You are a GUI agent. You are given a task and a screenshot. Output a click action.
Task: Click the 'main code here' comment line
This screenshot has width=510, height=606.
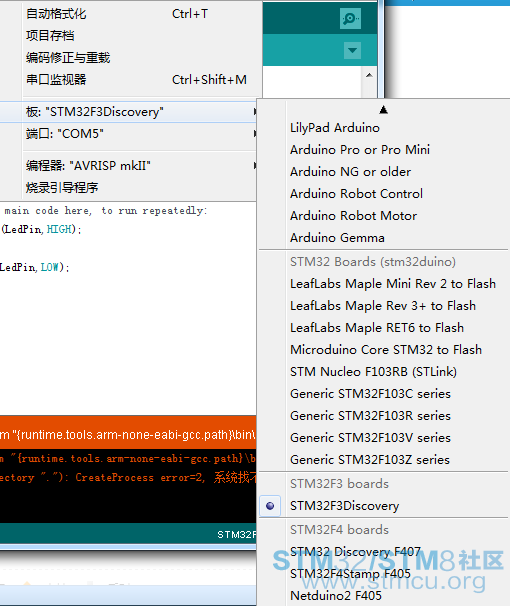105,211
